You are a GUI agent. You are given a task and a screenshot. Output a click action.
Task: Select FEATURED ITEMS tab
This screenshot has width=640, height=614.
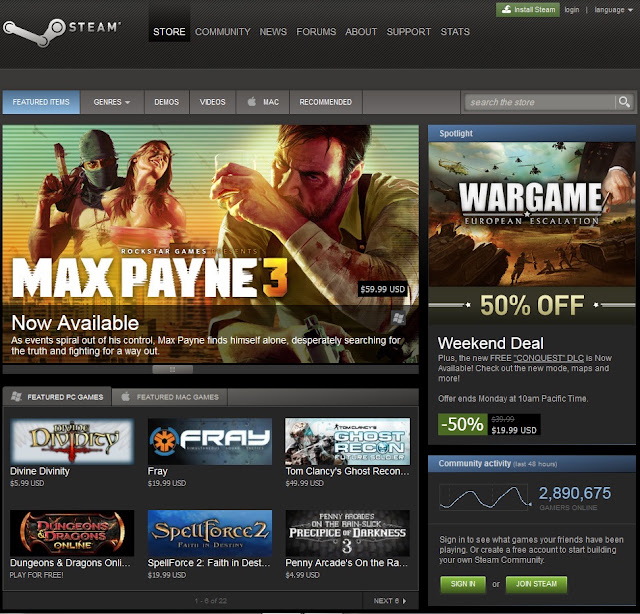click(x=41, y=102)
